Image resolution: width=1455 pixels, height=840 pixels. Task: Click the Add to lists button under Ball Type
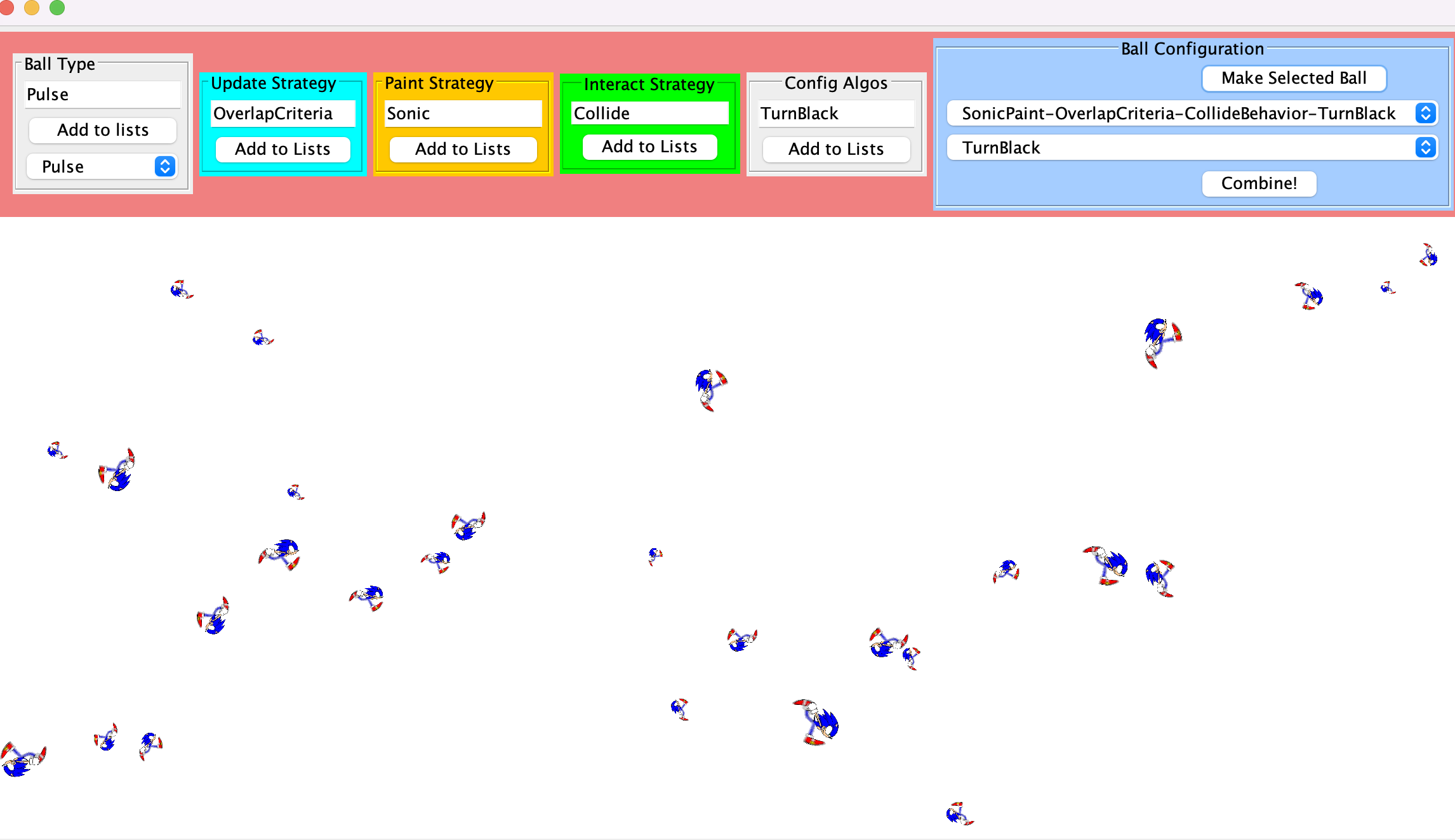coord(102,130)
